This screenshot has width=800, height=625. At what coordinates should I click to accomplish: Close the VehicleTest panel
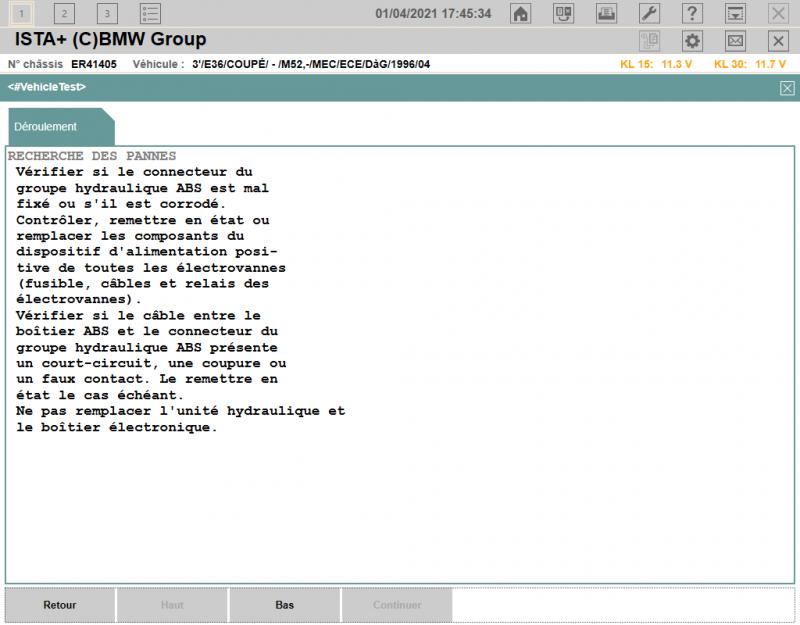pyautogui.click(x=787, y=88)
